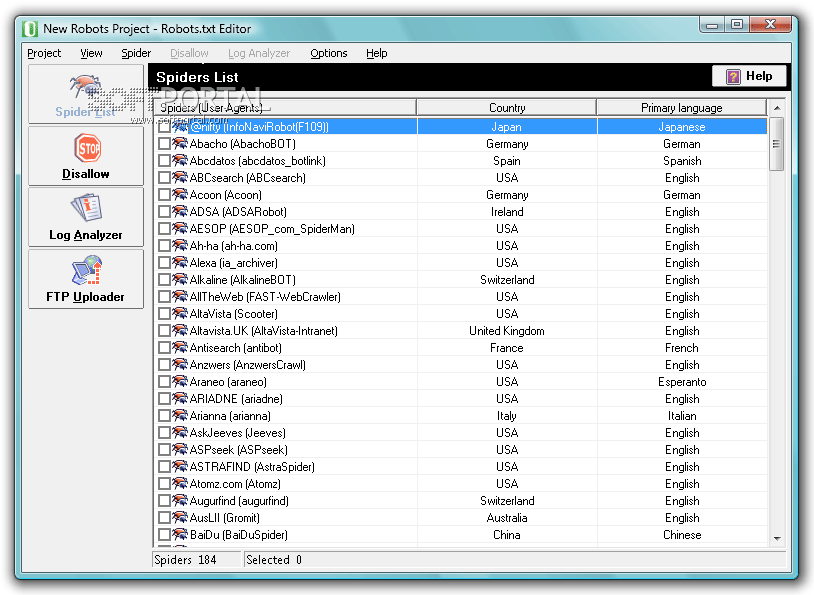Click the FTP Uploader sidebar label
The image size is (814, 595).
pyautogui.click(x=86, y=297)
